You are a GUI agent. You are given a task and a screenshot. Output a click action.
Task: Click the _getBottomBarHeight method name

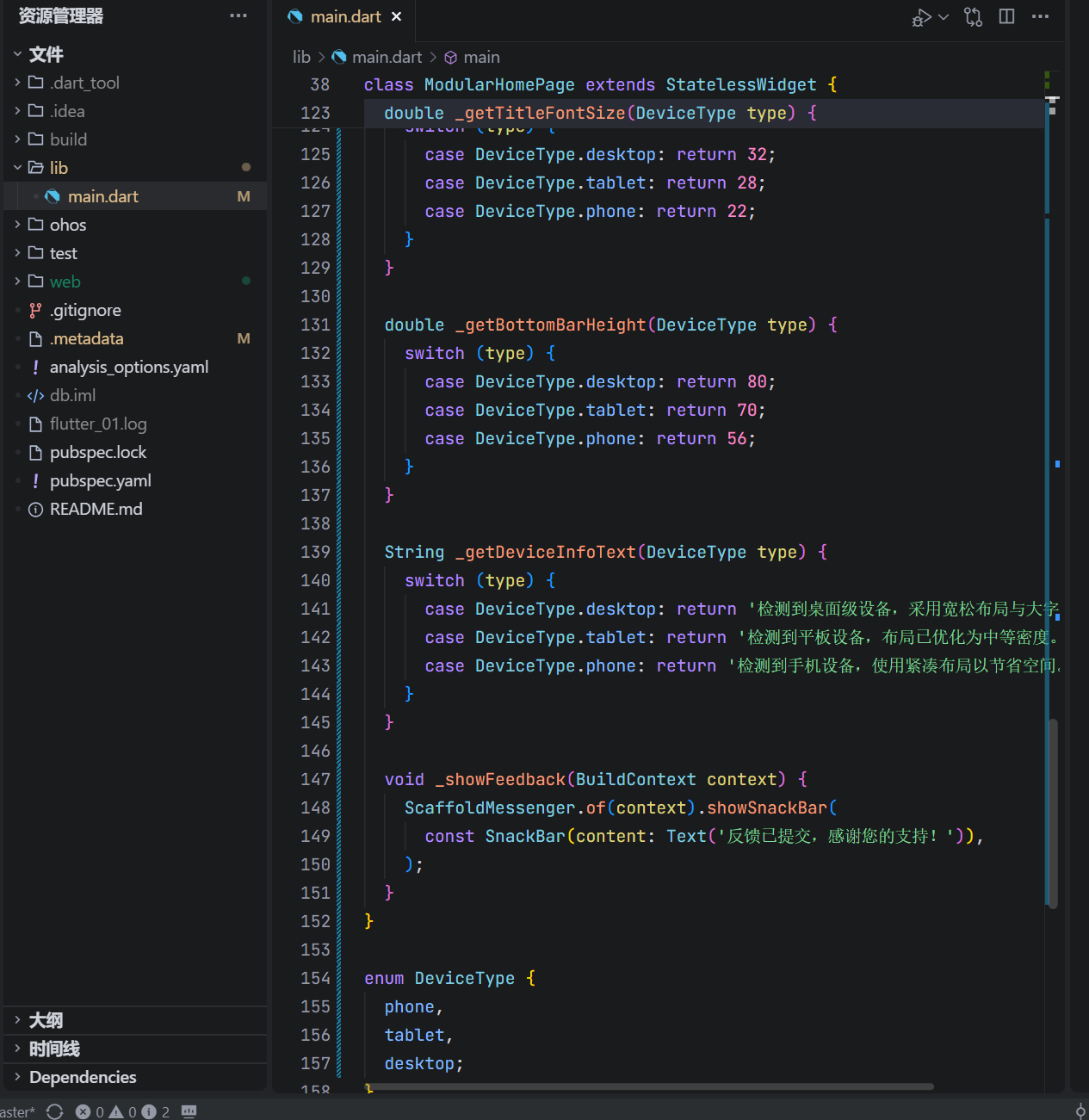[550, 325]
